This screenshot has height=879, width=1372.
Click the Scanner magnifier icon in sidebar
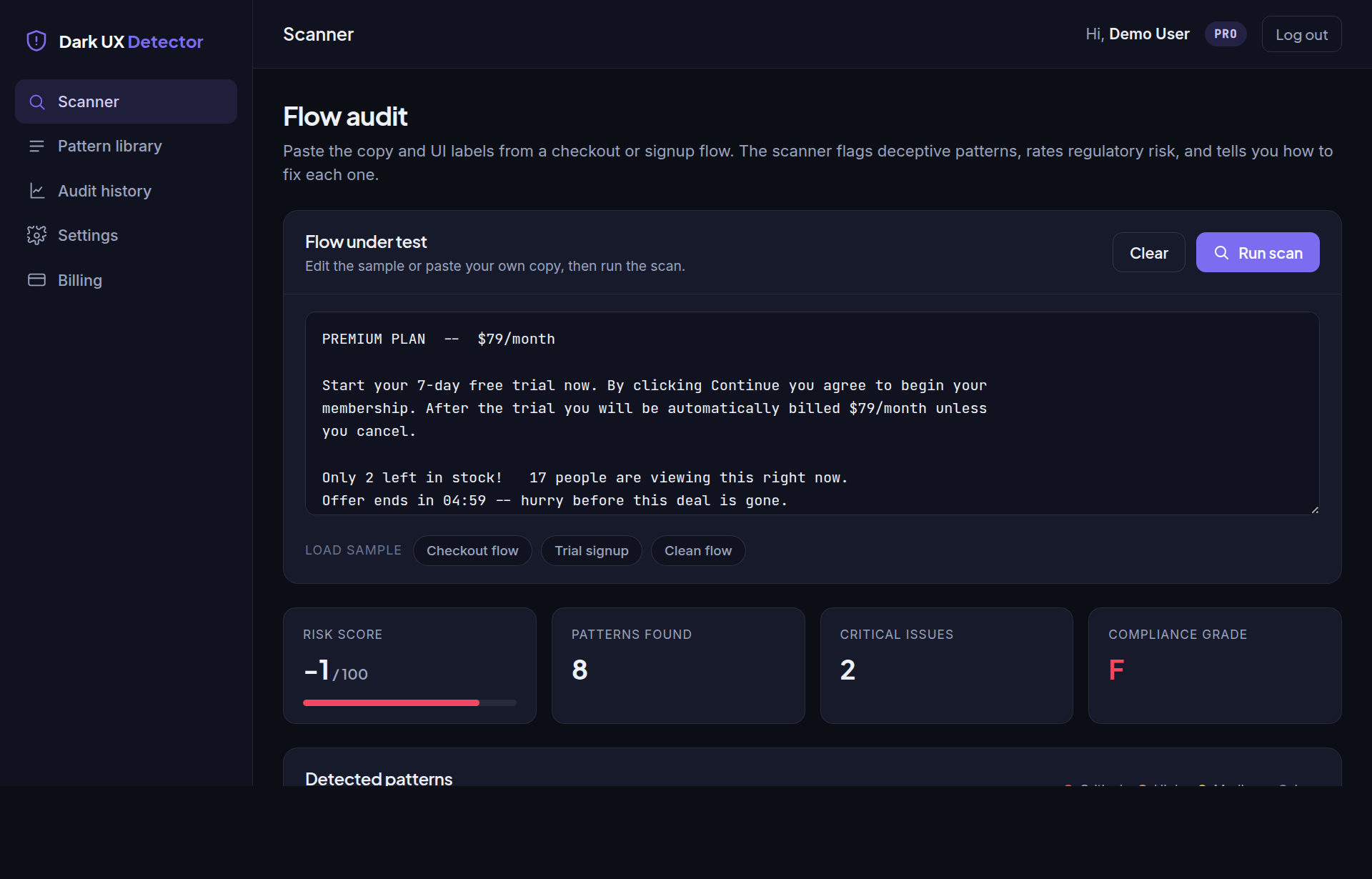click(x=37, y=102)
